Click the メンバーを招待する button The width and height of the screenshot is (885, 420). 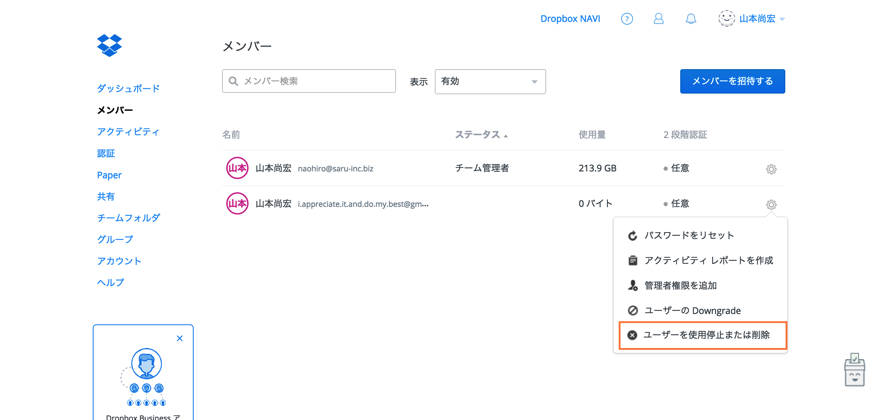pos(732,81)
